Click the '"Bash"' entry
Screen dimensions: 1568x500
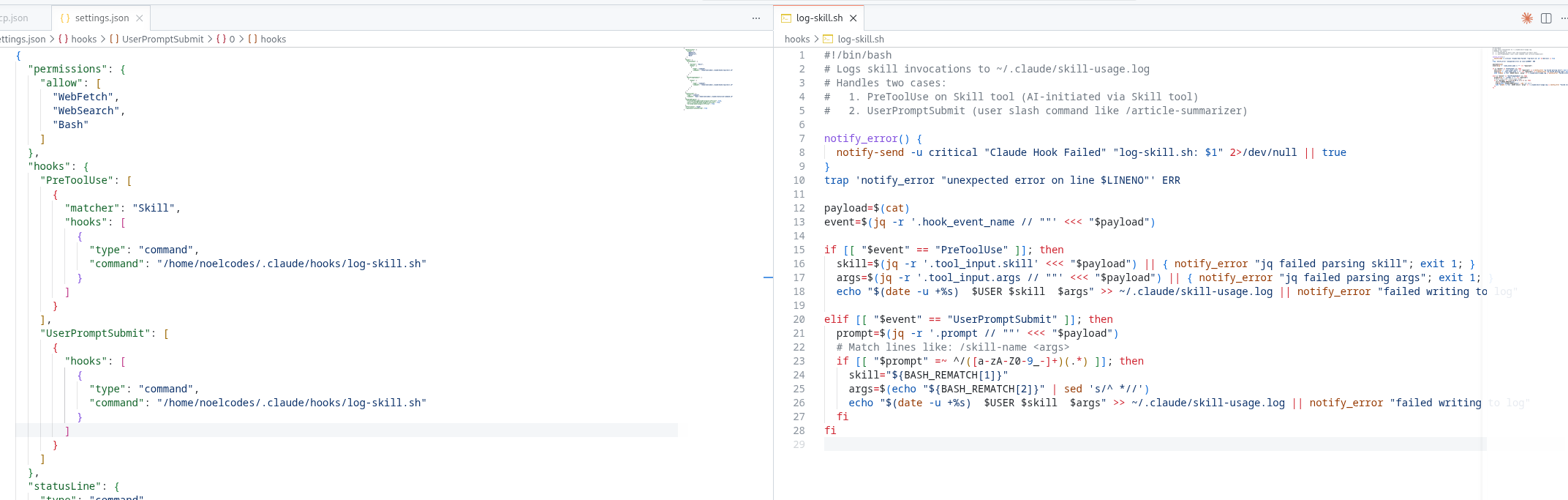70,124
